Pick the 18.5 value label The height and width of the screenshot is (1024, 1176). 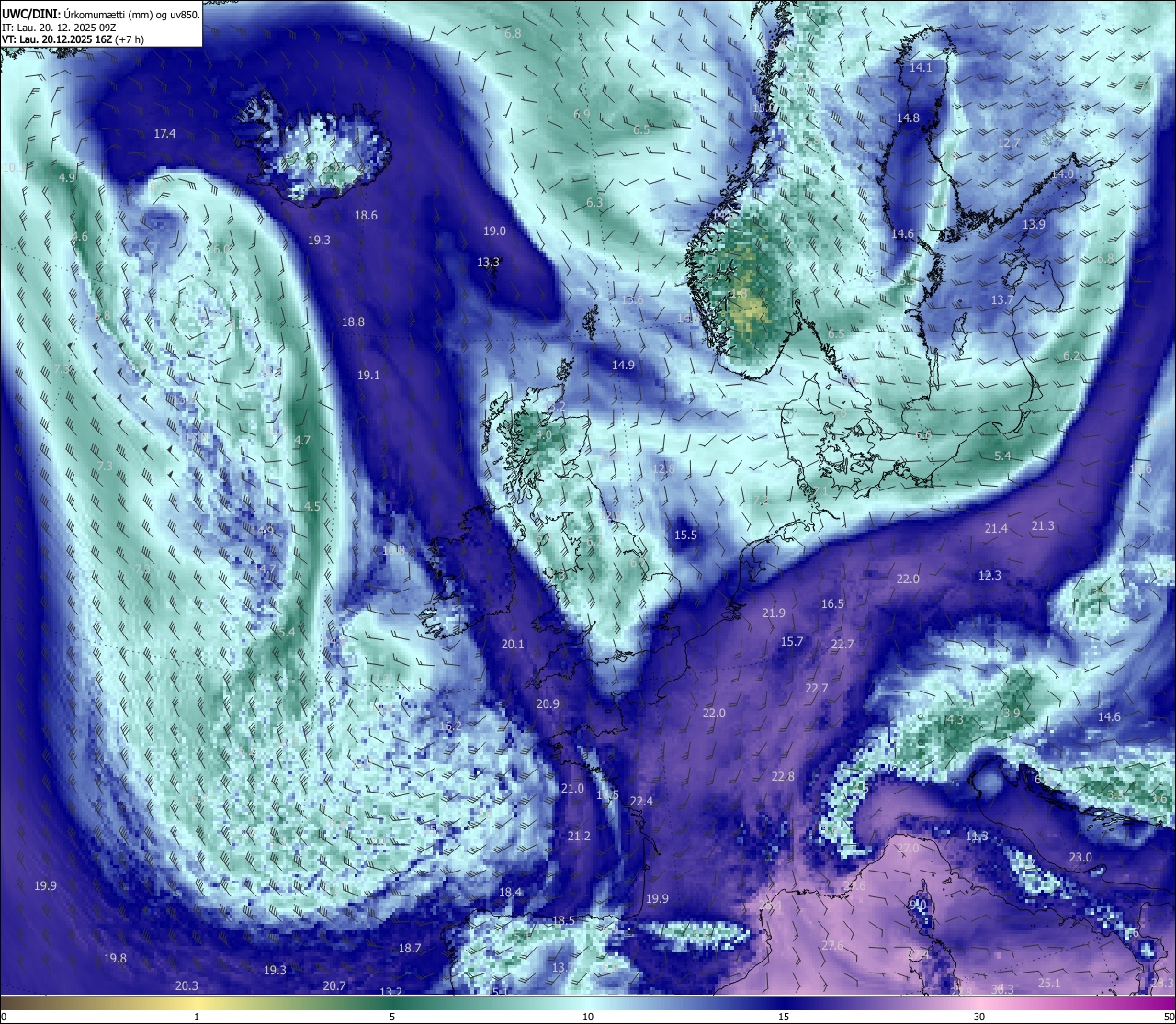click(x=563, y=921)
